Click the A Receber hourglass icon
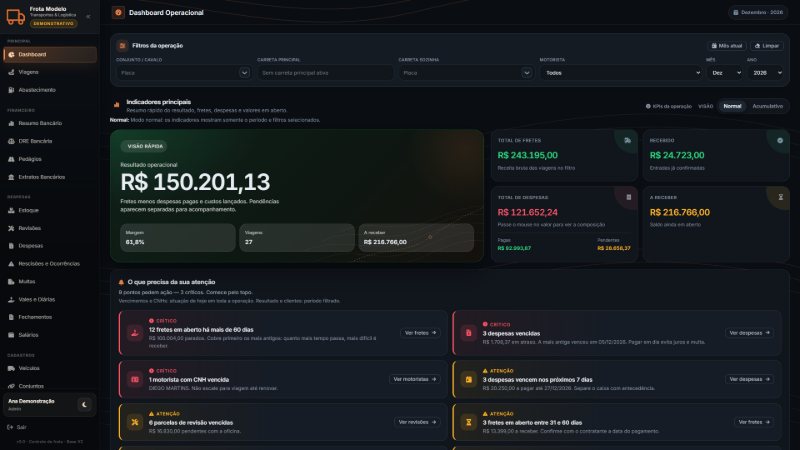The width and height of the screenshot is (800, 450). click(781, 197)
